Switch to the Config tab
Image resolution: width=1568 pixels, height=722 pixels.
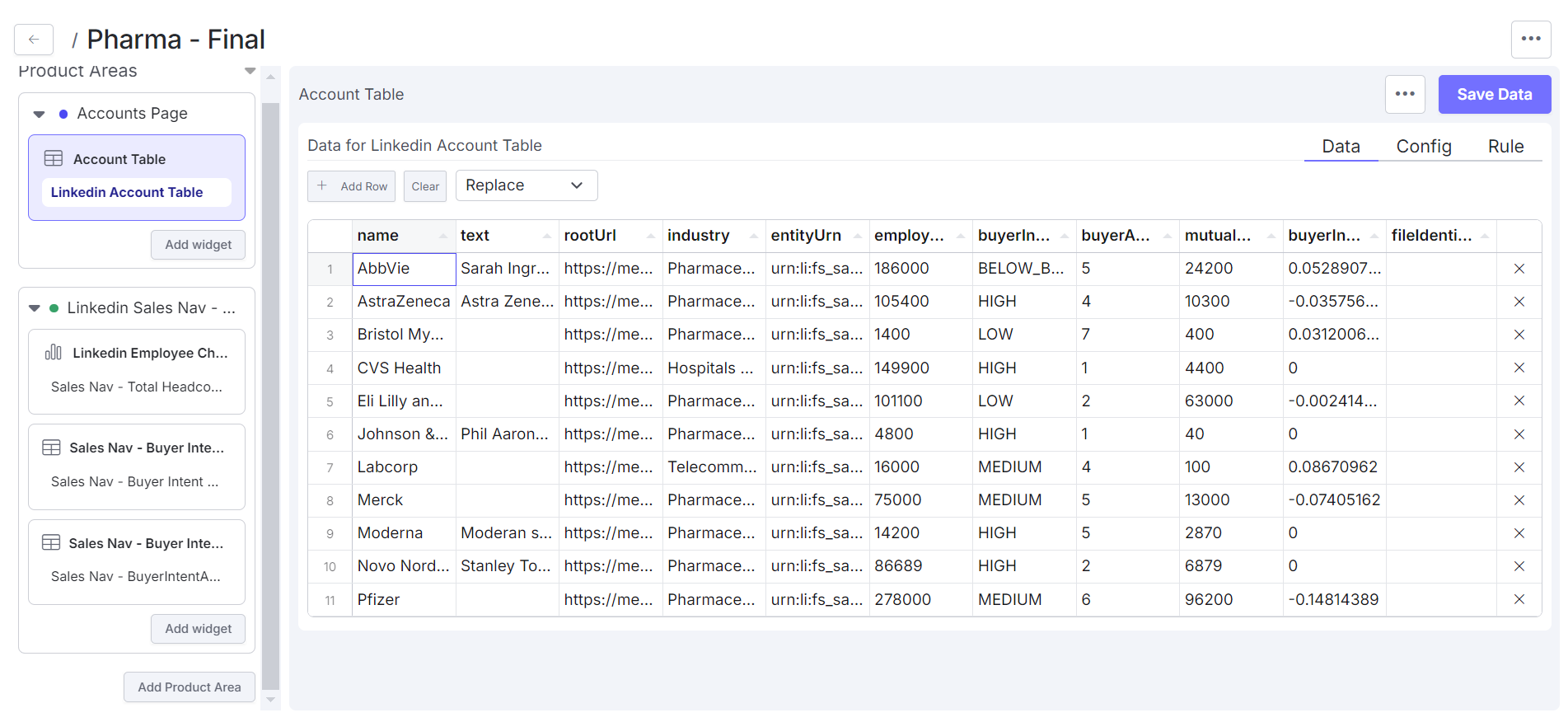[1423, 147]
